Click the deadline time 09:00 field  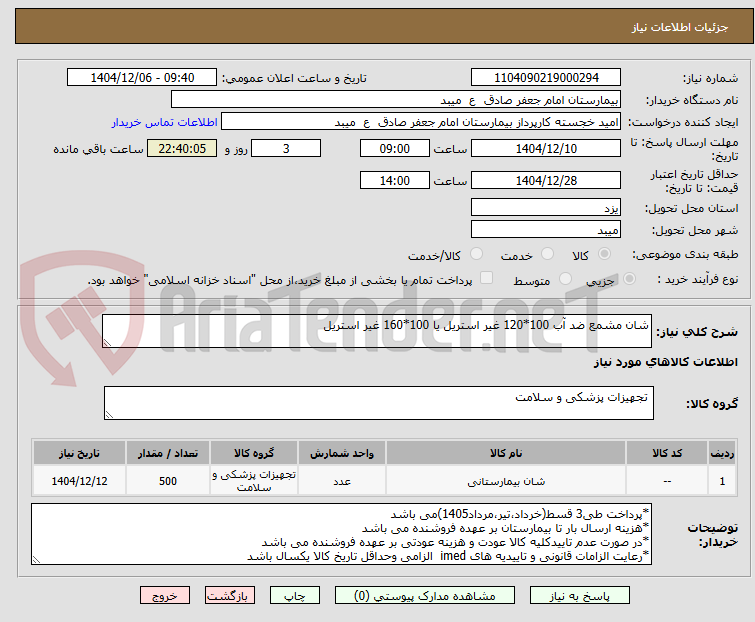(x=394, y=148)
